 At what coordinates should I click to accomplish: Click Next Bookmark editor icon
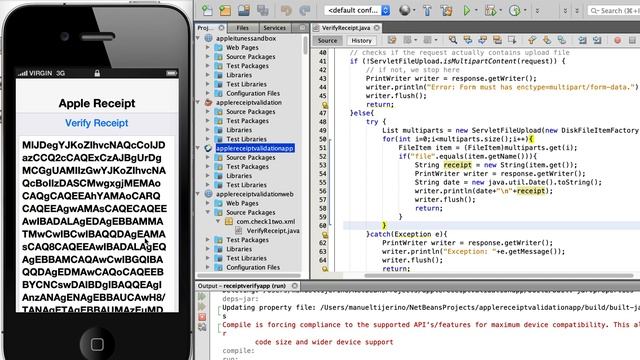point(547,40)
